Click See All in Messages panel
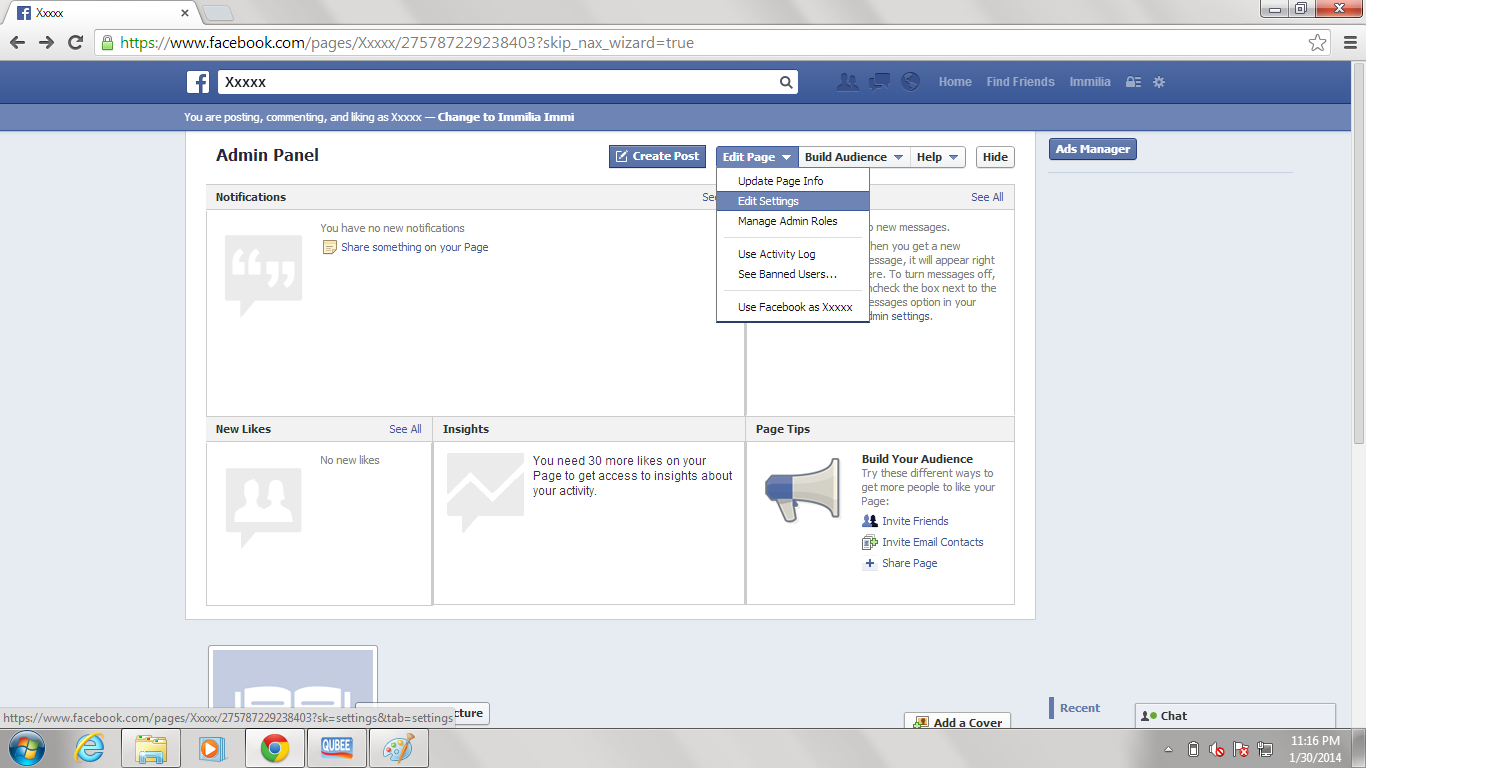1494x768 pixels. (987, 197)
